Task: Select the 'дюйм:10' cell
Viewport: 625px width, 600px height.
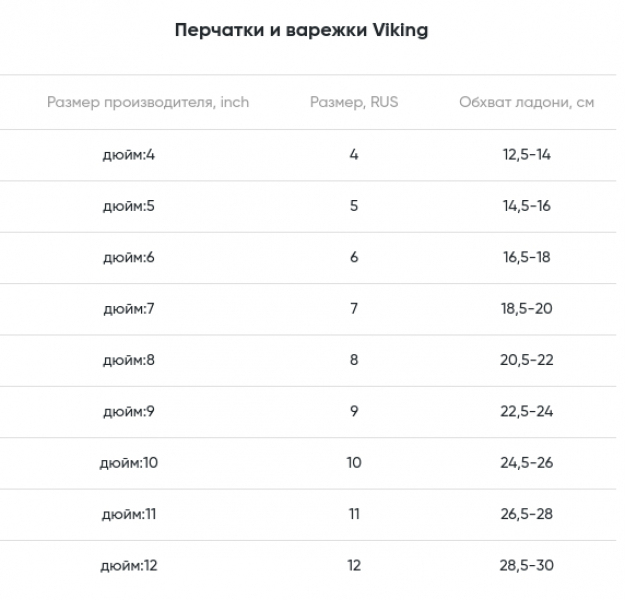Action: [x=129, y=463]
